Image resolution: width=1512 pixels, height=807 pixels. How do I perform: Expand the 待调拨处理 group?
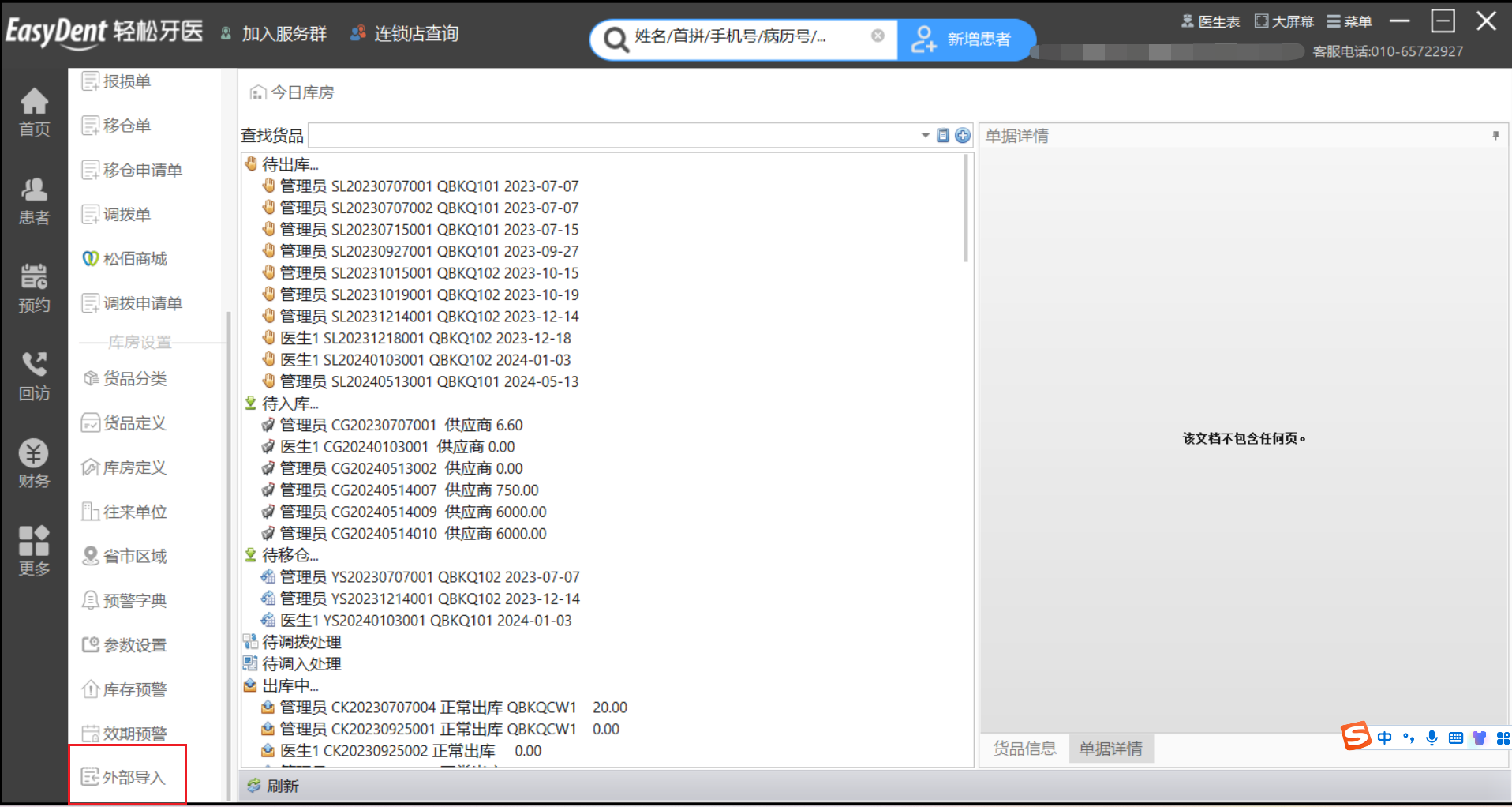click(293, 642)
